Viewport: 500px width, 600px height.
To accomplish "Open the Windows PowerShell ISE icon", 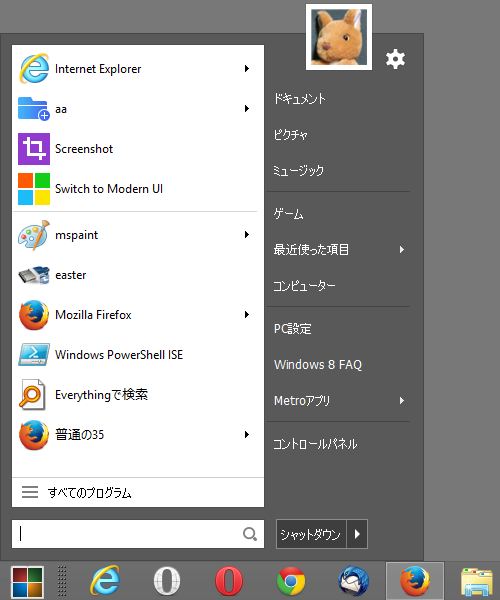I will tap(34, 355).
